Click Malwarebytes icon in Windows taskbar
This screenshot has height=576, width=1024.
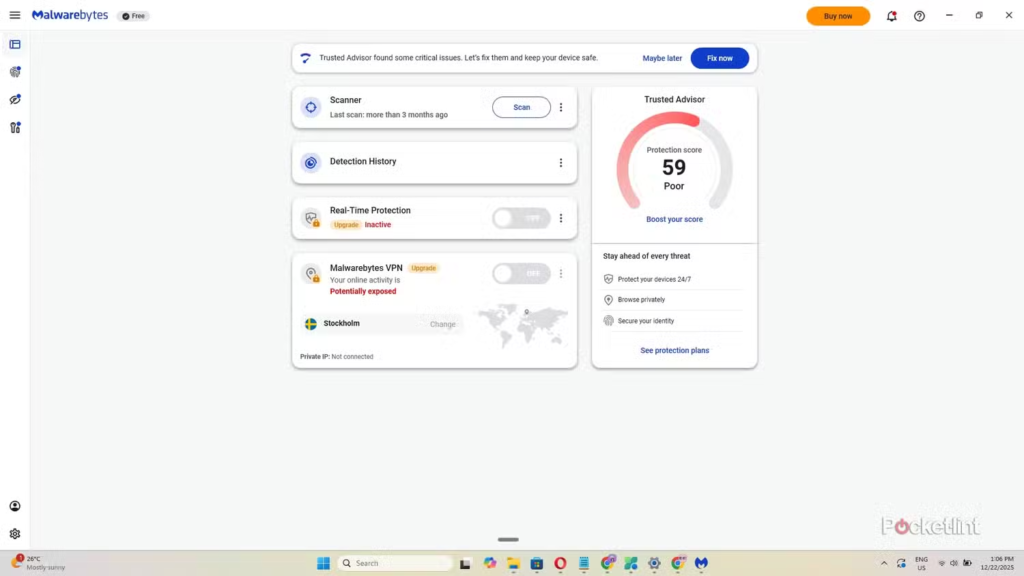[x=702, y=563]
